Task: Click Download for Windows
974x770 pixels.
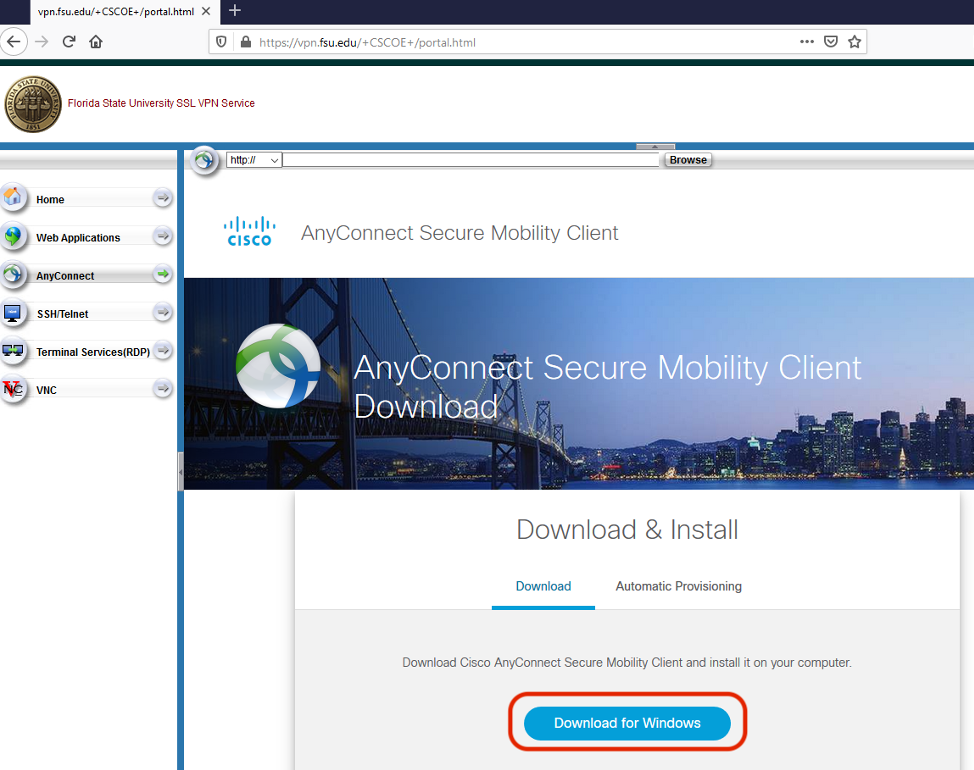Action: 627,723
